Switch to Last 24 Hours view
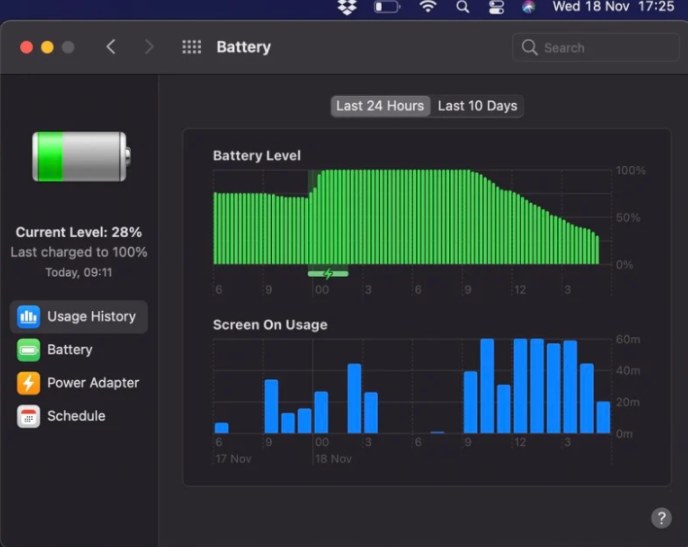688x547 pixels. (x=380, y=106)
